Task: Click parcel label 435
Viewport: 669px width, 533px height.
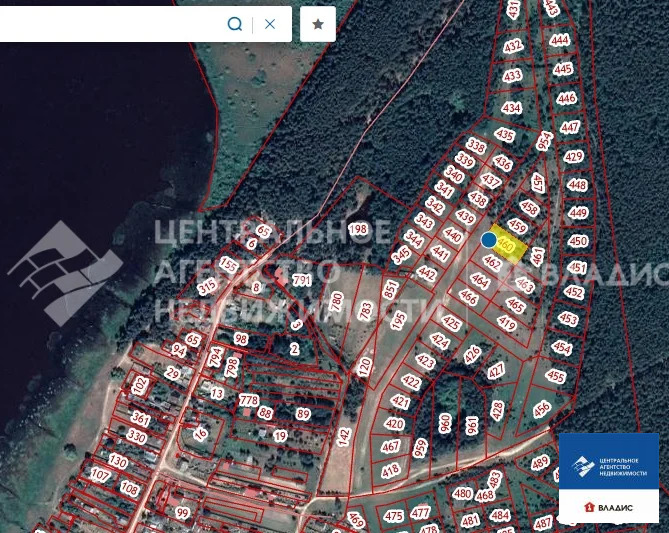Action: point(505,135)
